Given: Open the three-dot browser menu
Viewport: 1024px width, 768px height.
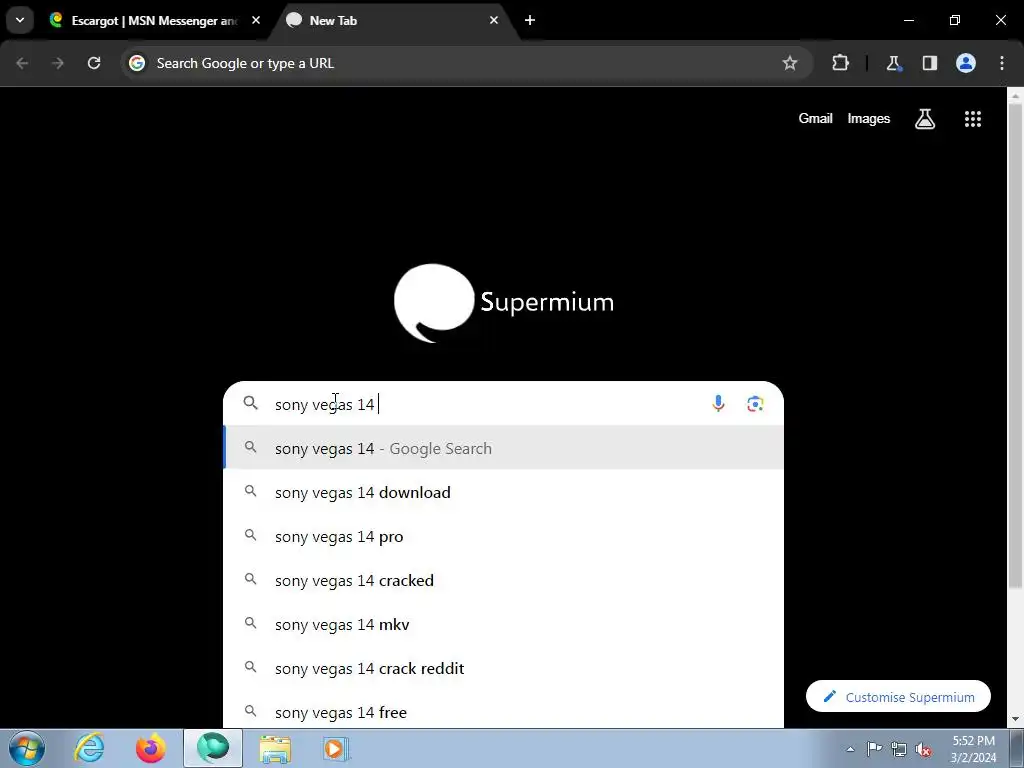Looking at the screenshot, I should (1002, 63).
